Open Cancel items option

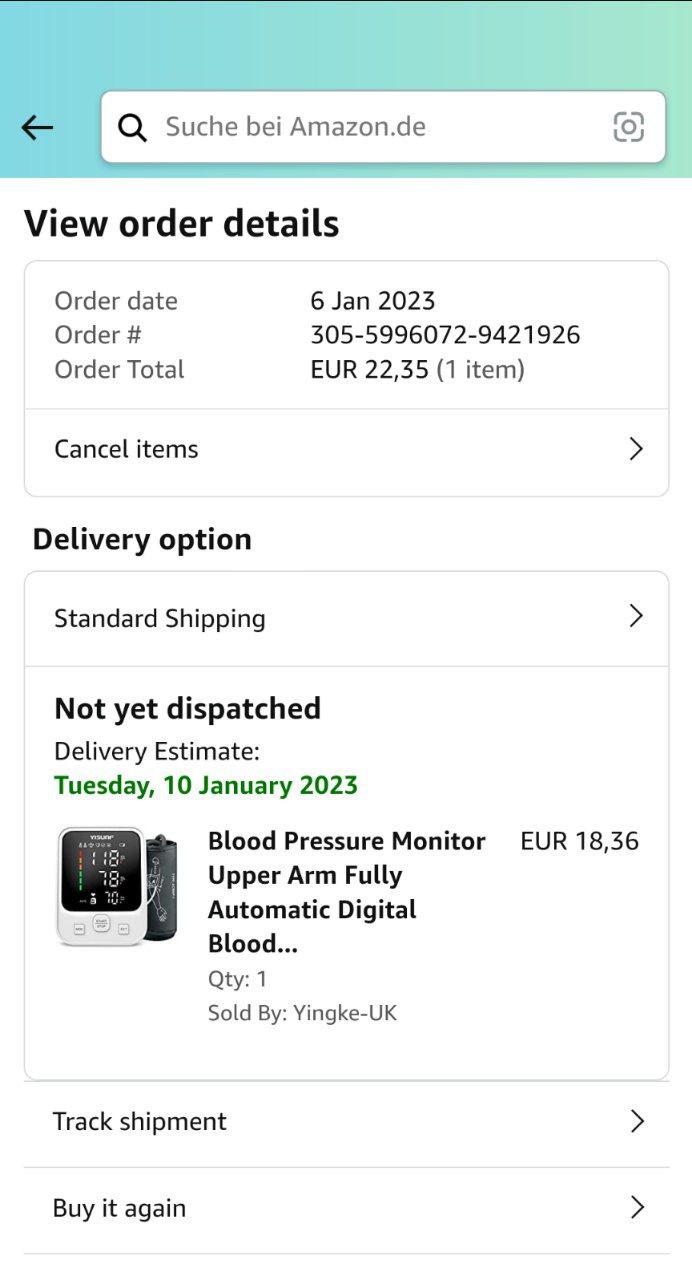(346, 449)
